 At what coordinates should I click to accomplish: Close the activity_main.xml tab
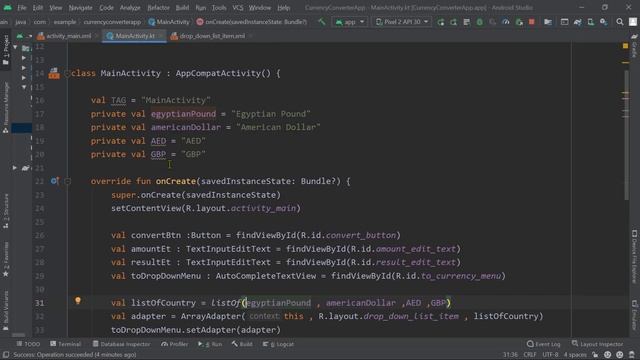point(97,36)
